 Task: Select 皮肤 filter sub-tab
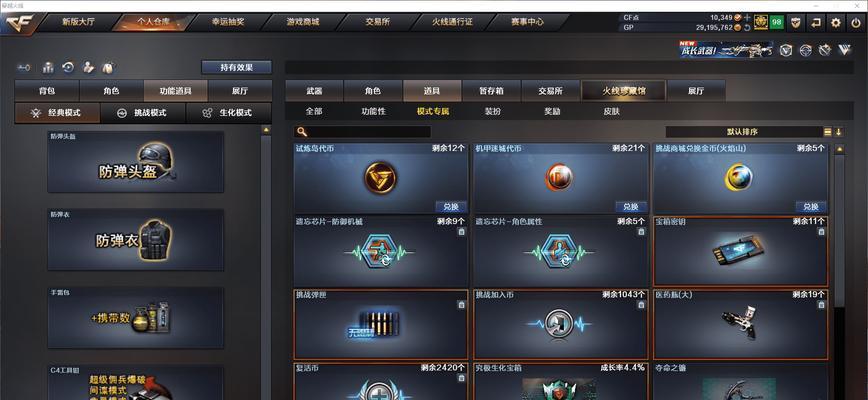[612, 111]
